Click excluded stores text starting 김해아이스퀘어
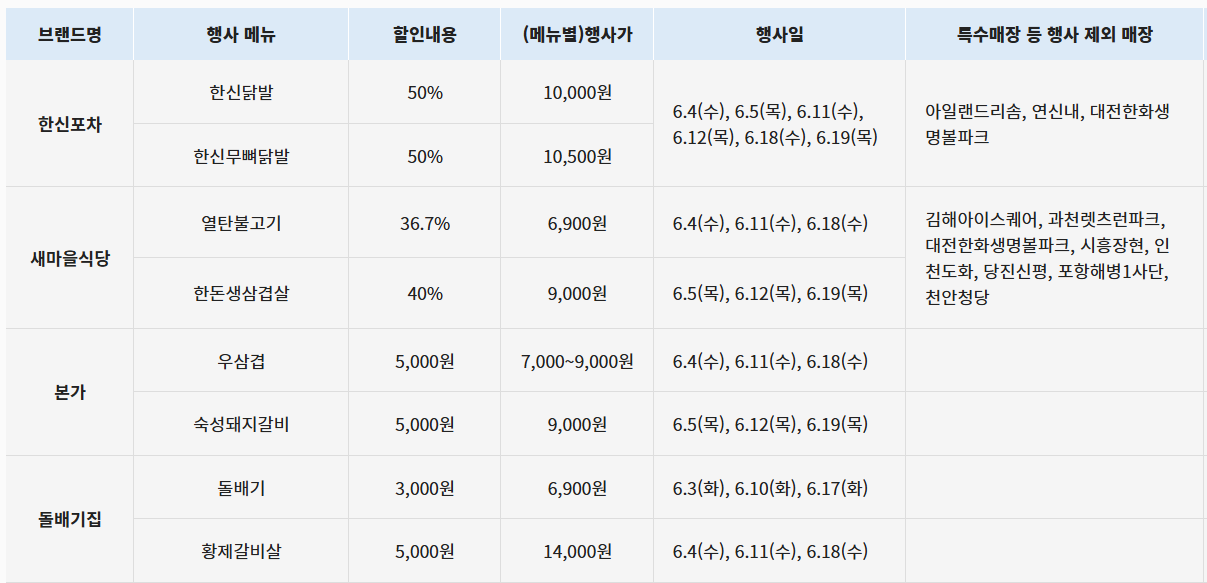The height and width of the screenshot is (583, 1207). click(x=1047, y=257)
